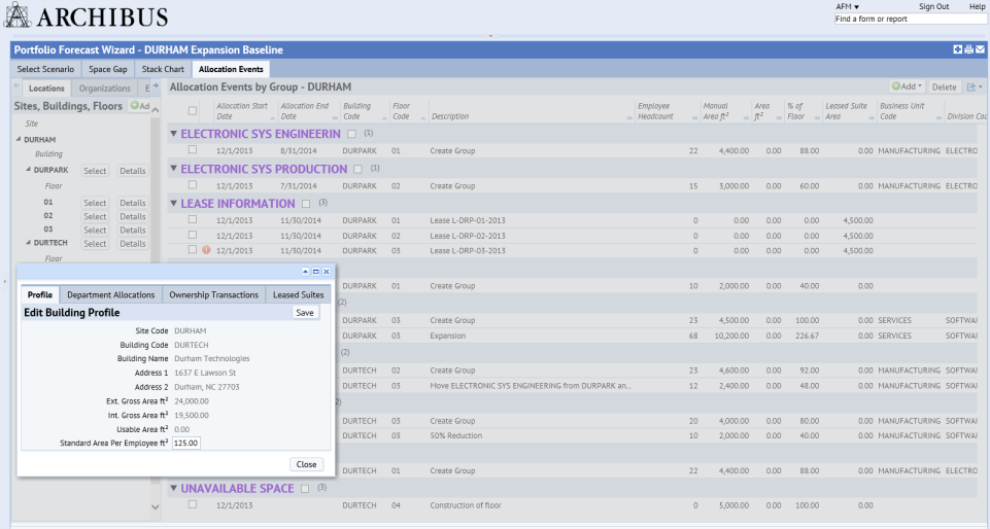Click Select for floor 03
The image size is (990, 529).
pyautogui.click(x=95, y=230)
